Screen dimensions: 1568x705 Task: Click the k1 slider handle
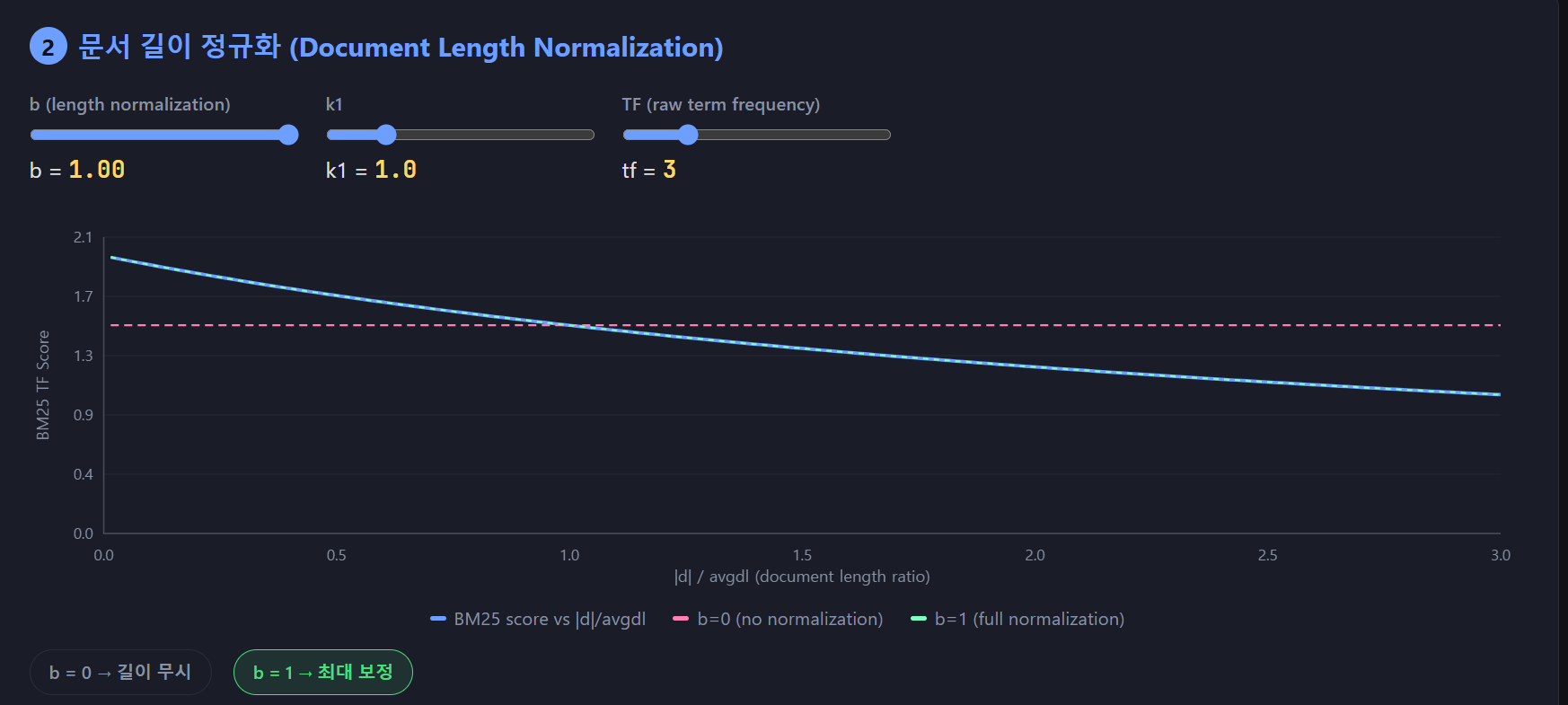click(386, 135)
